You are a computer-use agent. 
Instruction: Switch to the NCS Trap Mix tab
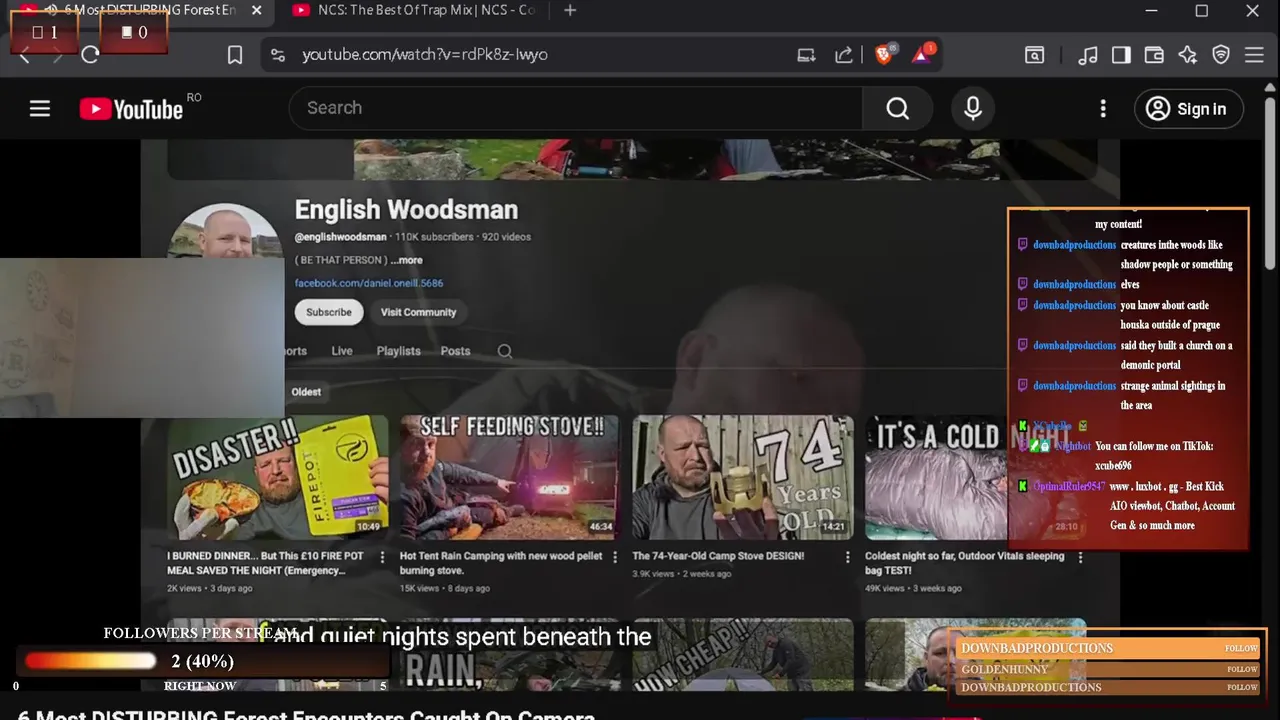tap(415, 10)
